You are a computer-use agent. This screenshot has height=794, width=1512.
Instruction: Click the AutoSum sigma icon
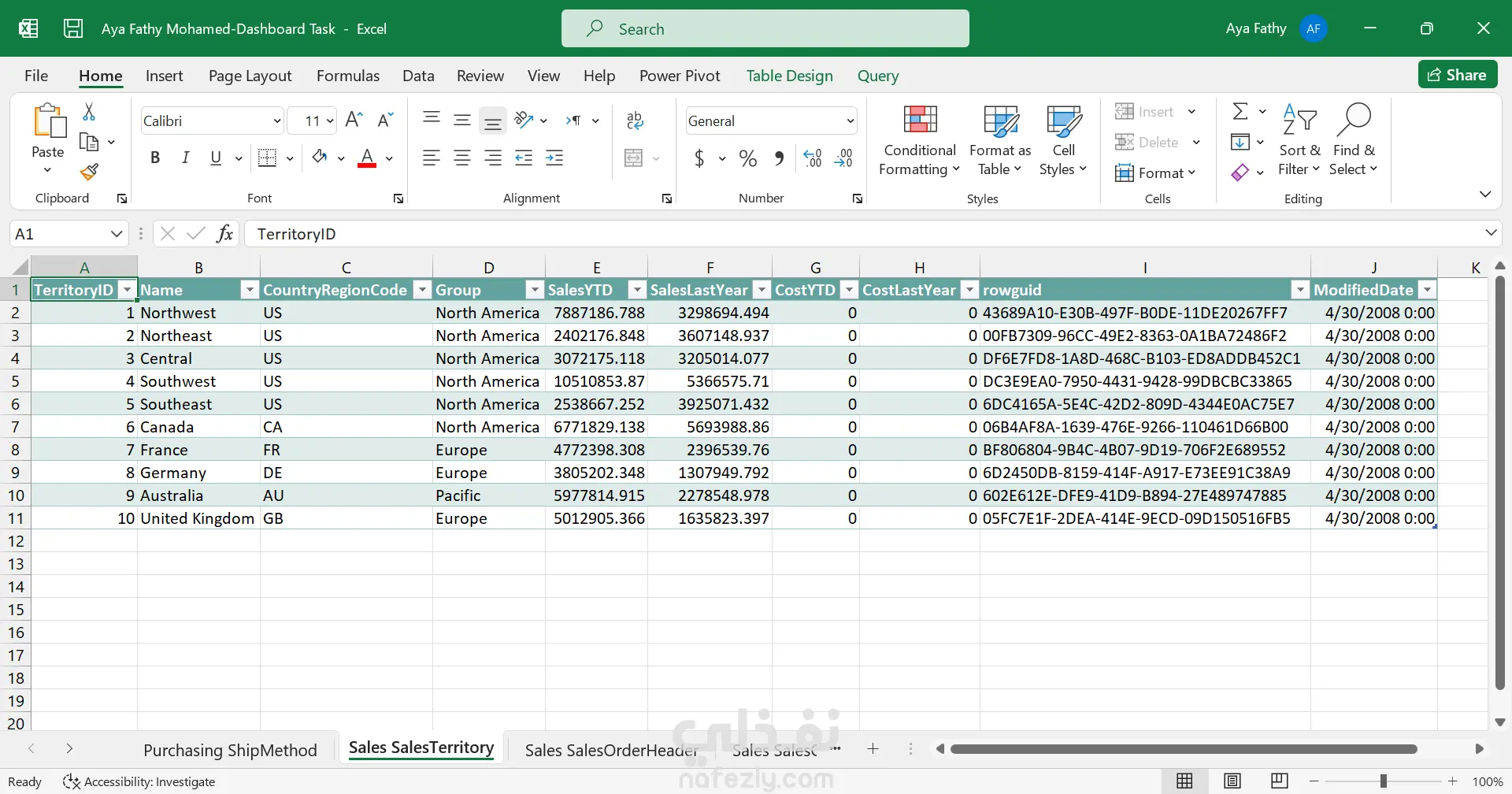[1240, 111]
